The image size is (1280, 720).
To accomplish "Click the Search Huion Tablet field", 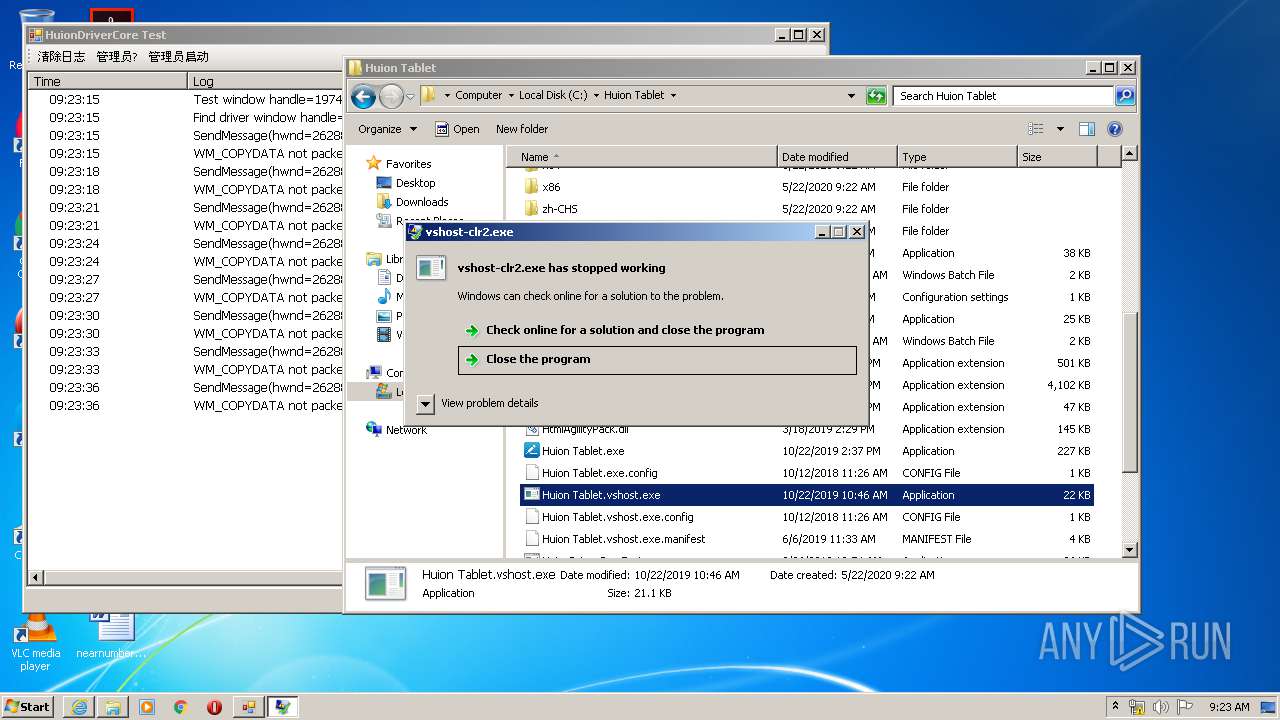I will 1003,96.
